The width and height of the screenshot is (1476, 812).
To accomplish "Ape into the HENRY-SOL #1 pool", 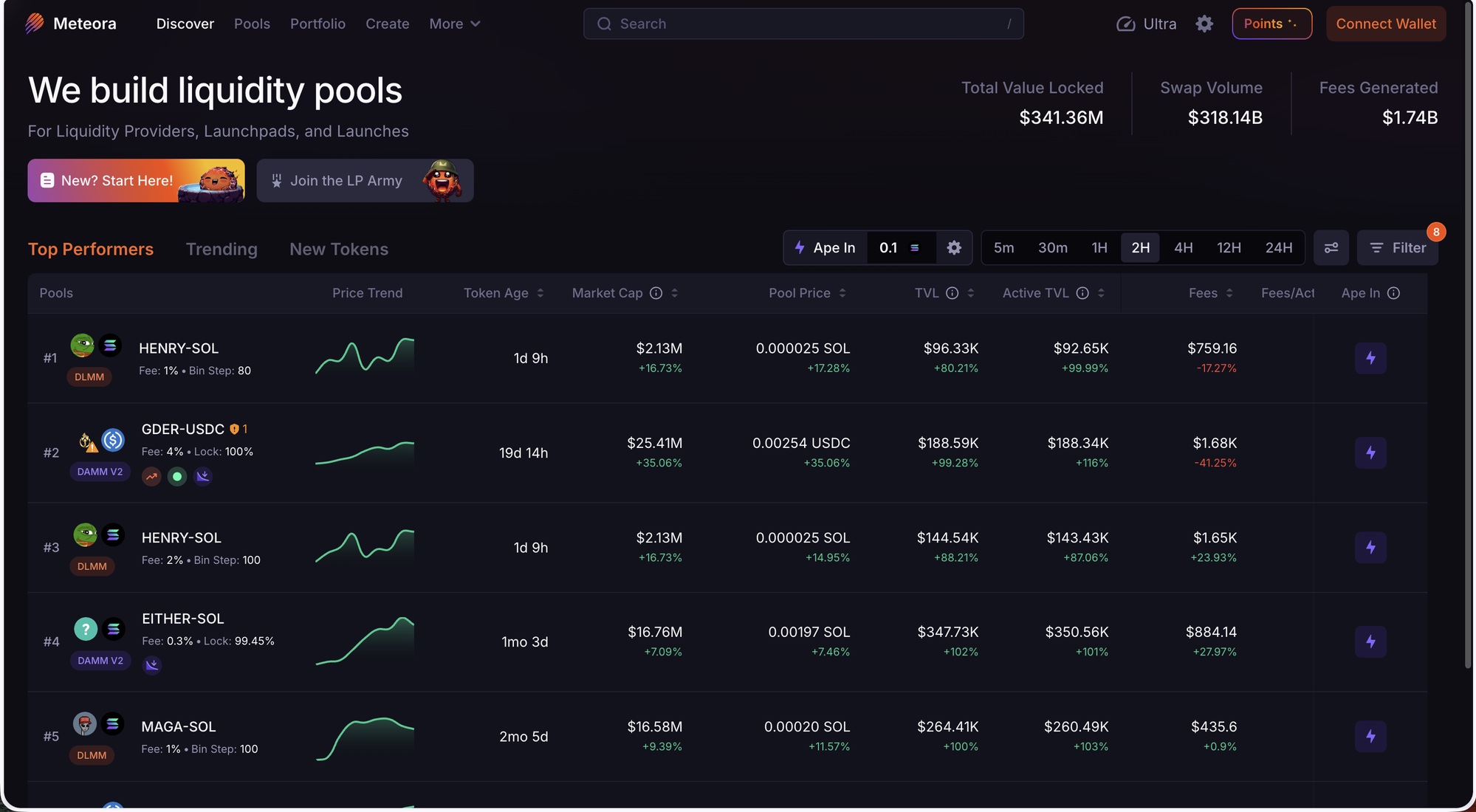I will tap(1370, 358).
